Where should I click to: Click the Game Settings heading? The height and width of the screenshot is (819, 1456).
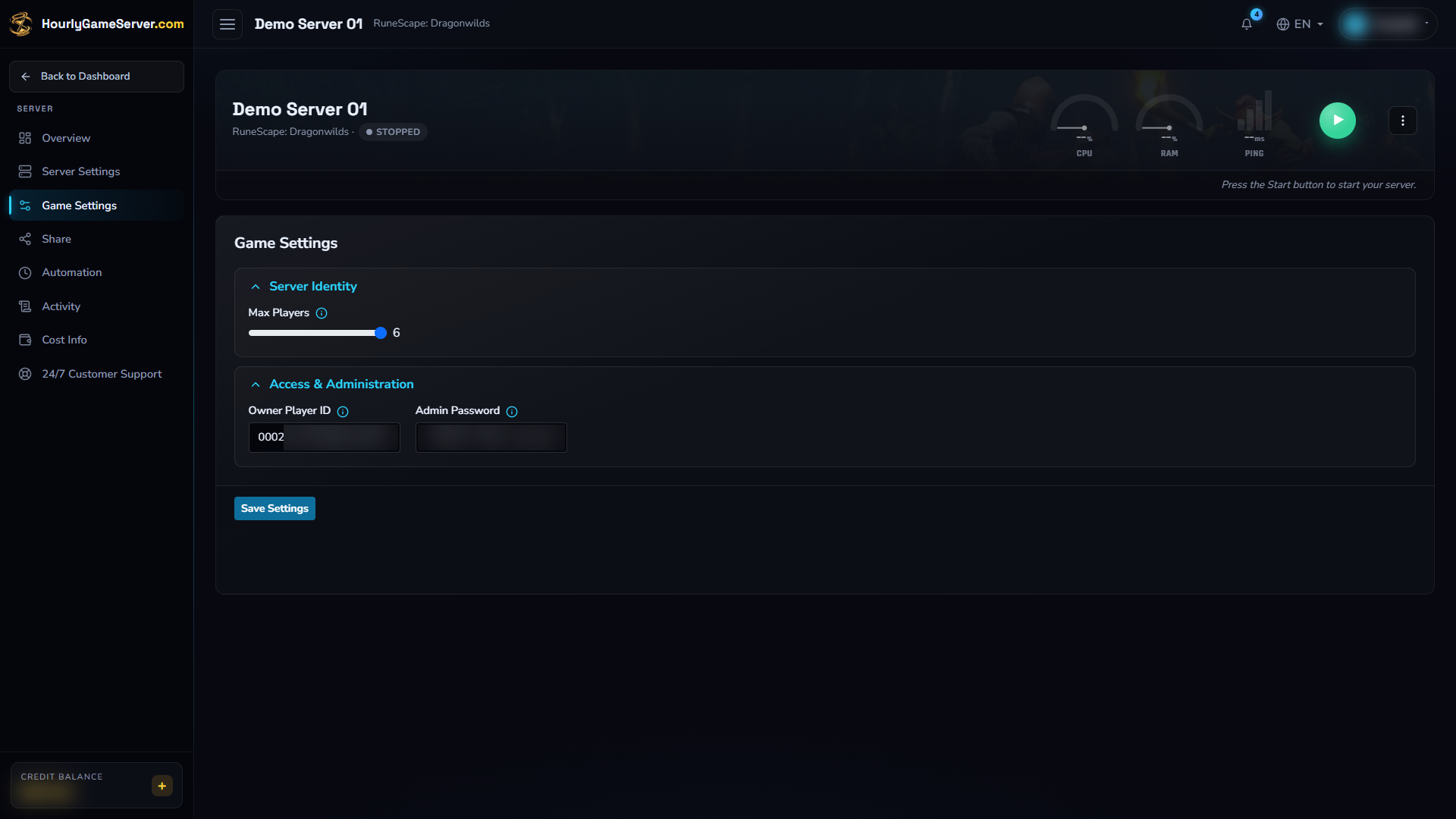click(286, 243)
